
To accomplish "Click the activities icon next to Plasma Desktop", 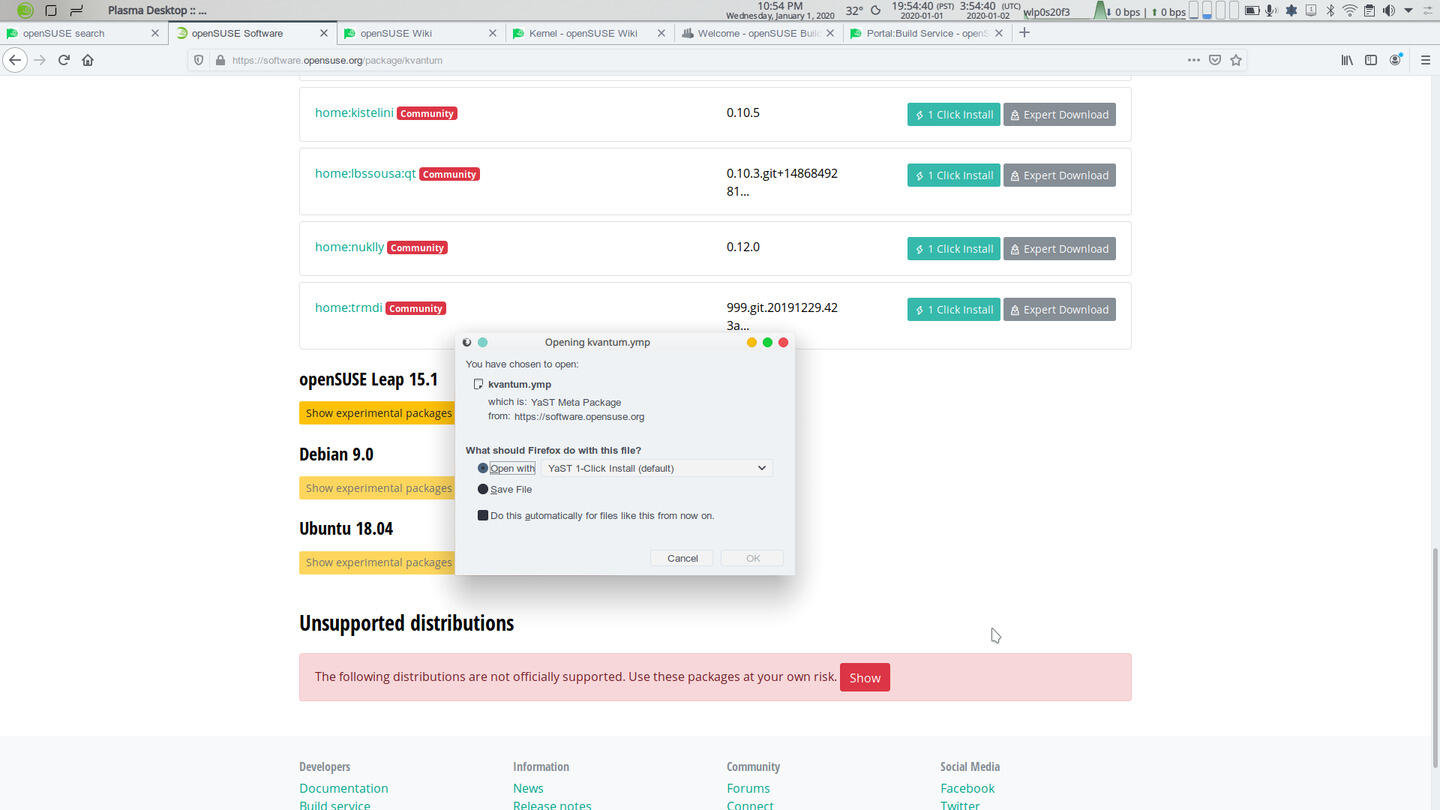I will pos(76,11).
